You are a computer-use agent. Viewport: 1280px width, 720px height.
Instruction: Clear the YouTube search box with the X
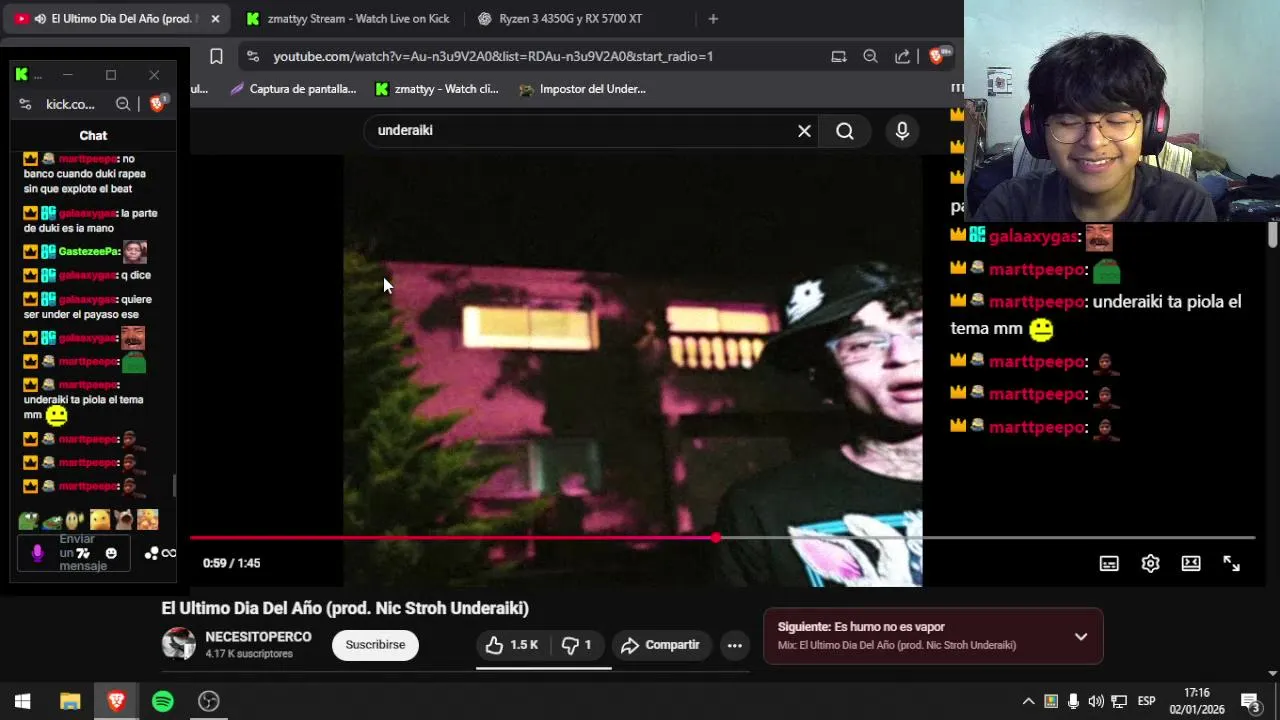804,131
